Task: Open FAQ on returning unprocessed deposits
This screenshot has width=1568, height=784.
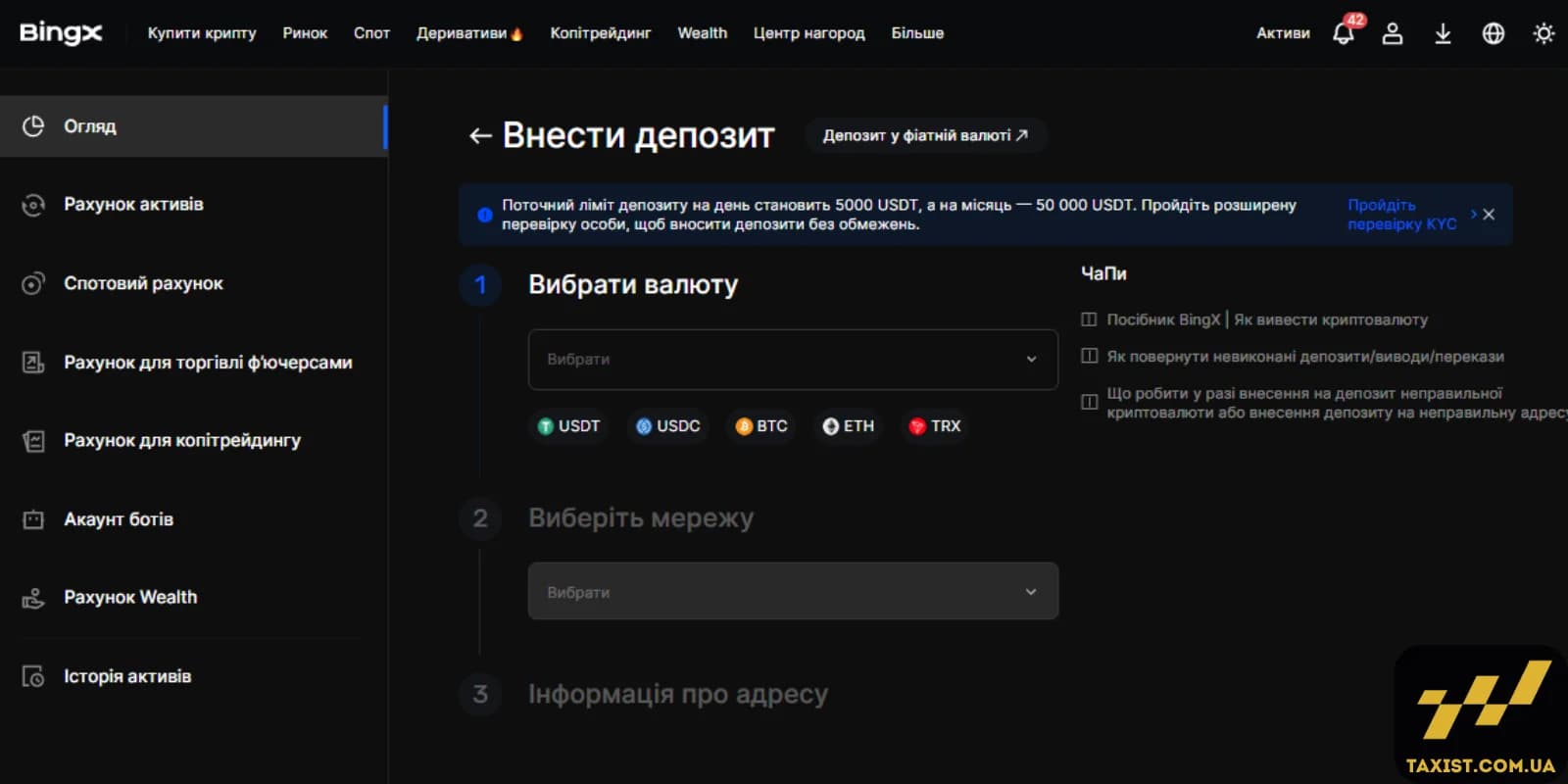Action: [1305, 357]
